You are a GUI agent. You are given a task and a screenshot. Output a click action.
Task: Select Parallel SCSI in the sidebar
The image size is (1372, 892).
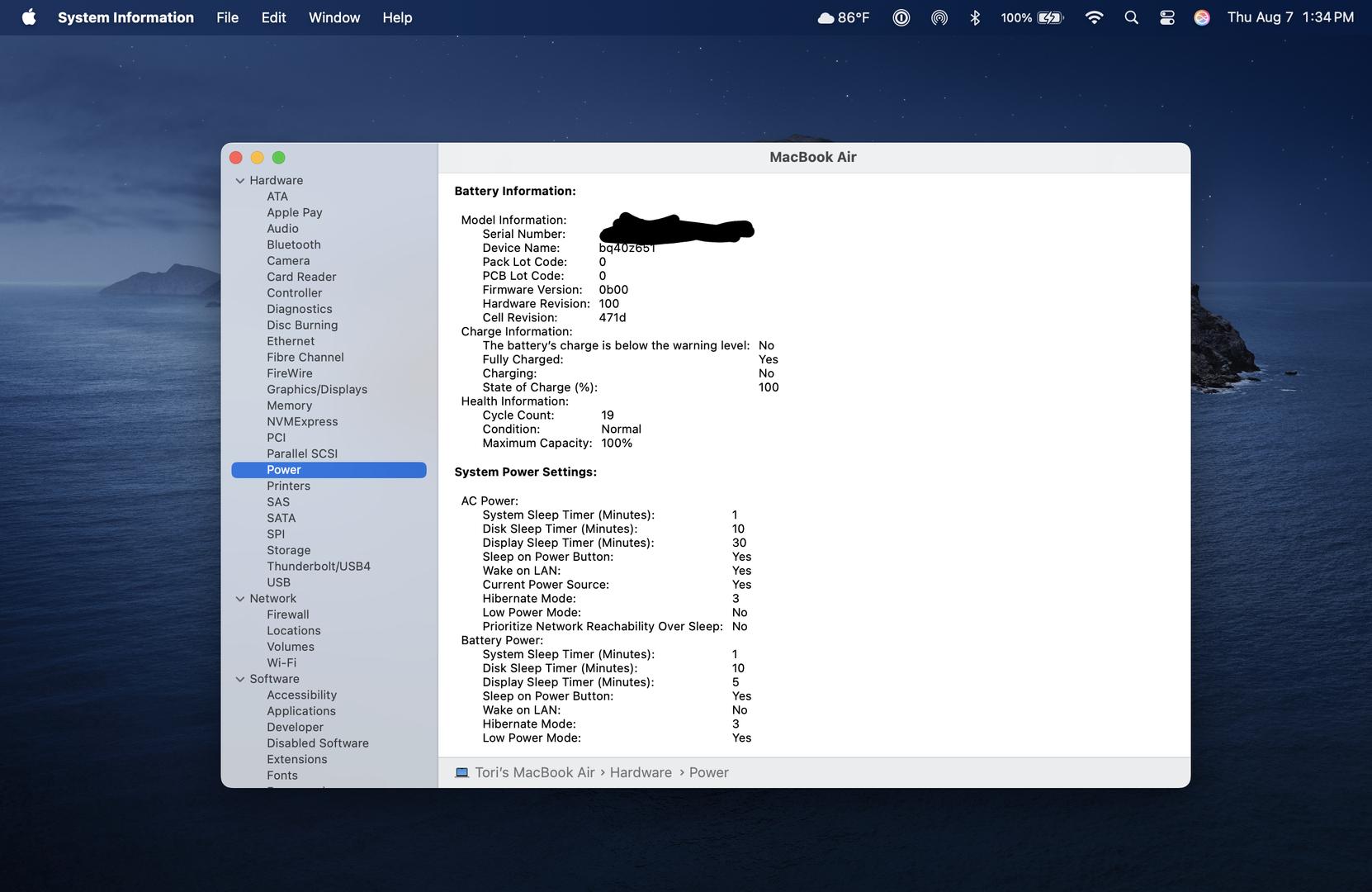click(302, 454)
